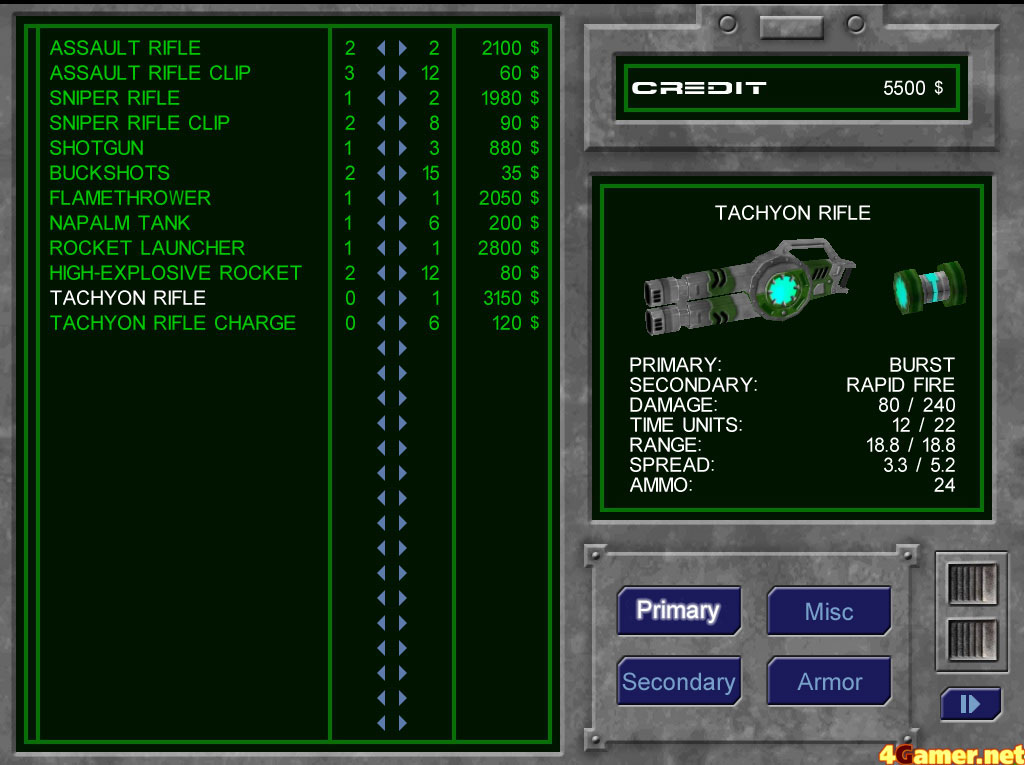Select ASSAULT RIFLE CLIP item
This screenshot has width=1025, height=765.
point(150,73)
